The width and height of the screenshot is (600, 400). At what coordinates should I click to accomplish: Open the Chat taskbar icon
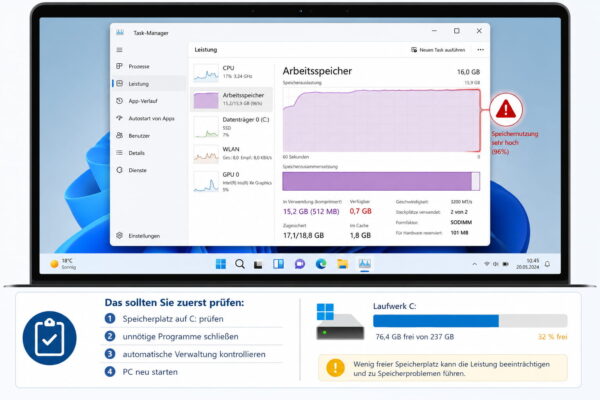tap(300, 264)
